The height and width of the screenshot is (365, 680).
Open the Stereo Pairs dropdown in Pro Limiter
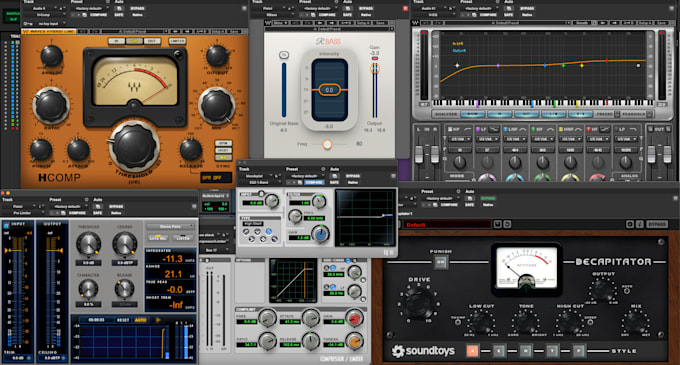(170, 226)
